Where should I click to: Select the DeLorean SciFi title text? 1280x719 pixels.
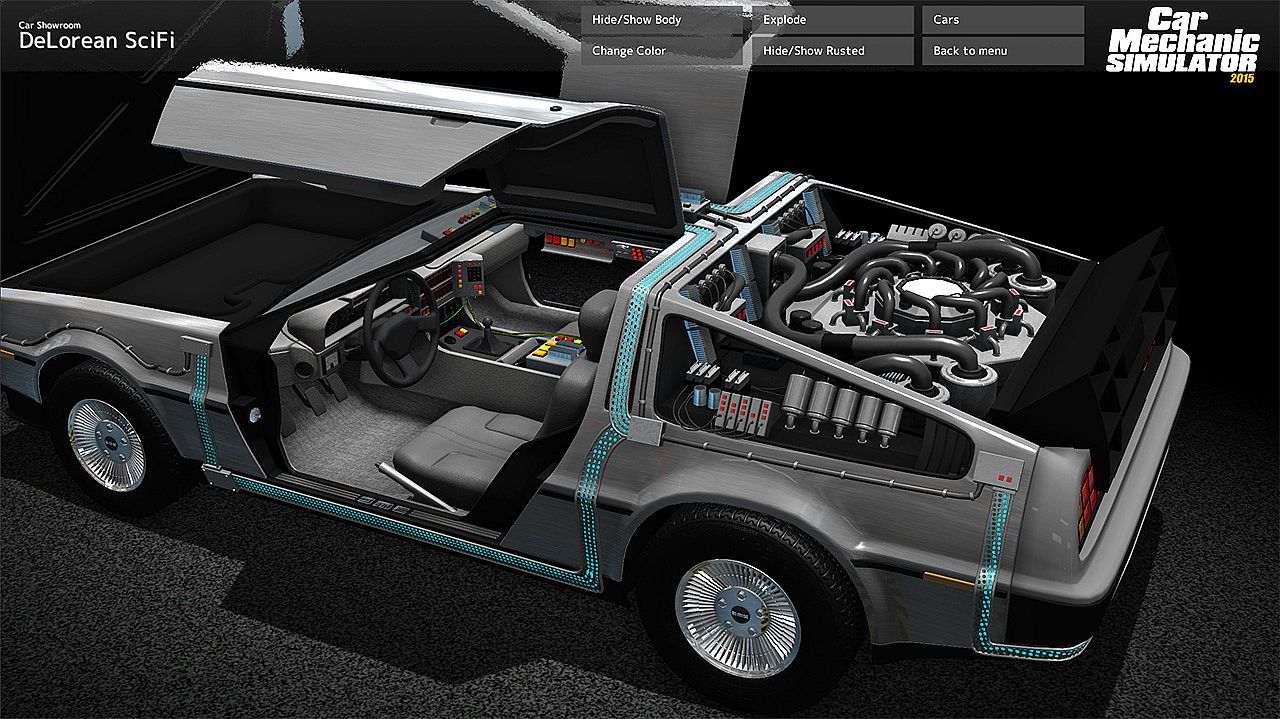(96, 40)
